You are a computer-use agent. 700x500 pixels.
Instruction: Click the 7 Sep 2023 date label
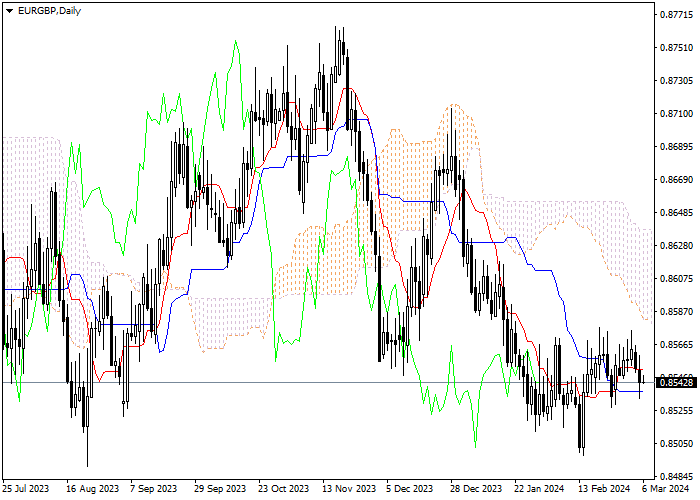(x=154, y=489)
